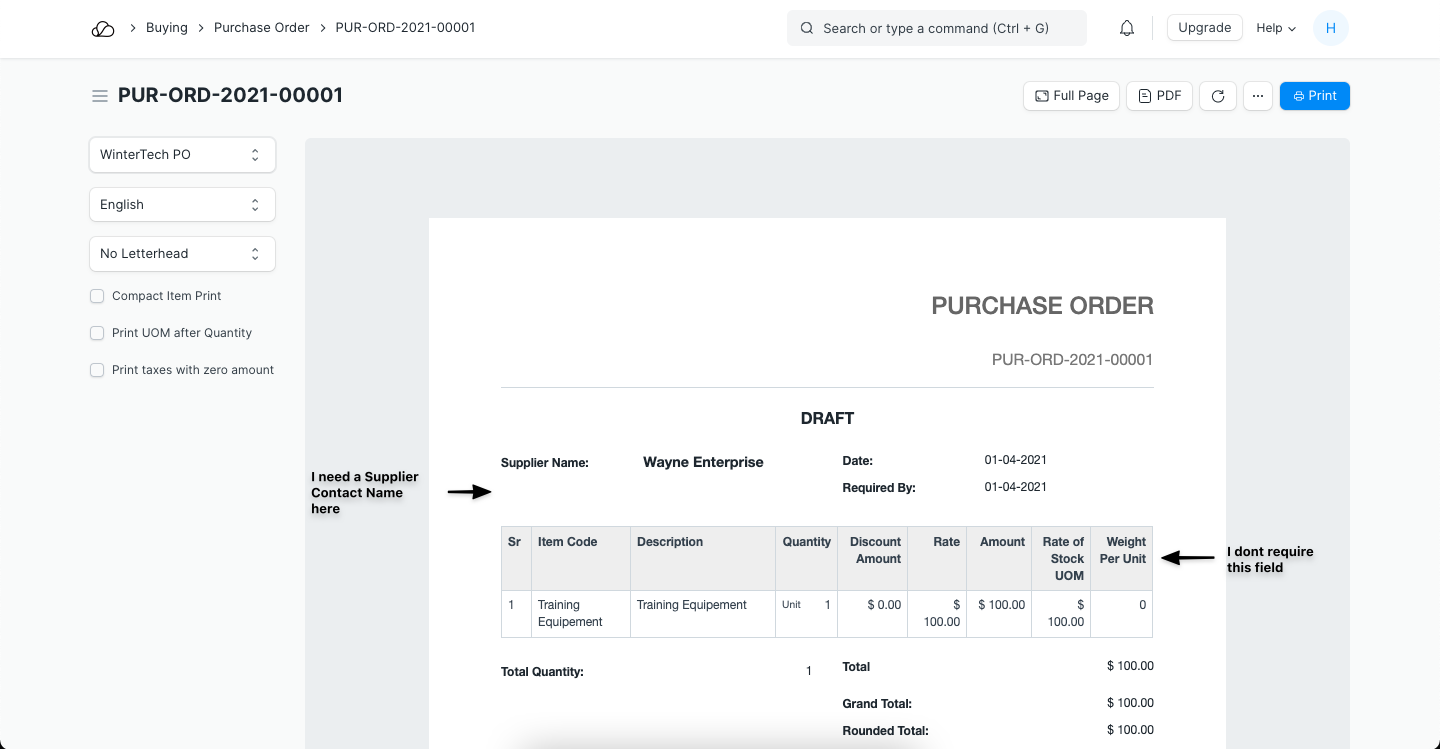Click the Upgrade button
Image resolution: width=1440 pixels, height=749 pixels.
point(1204,28)
